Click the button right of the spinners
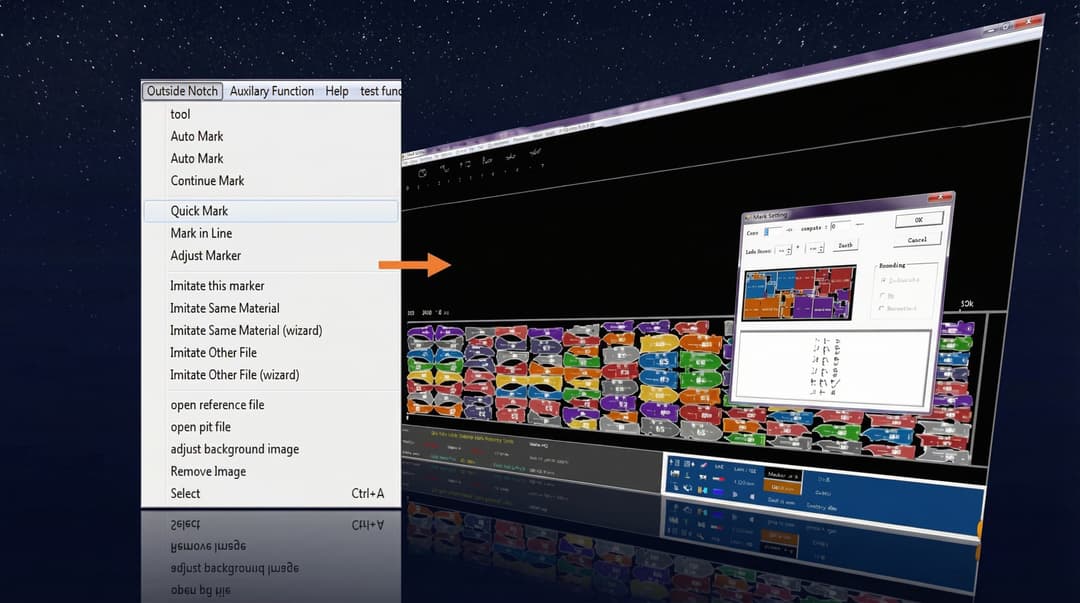1080x603 pixels. 845,245
